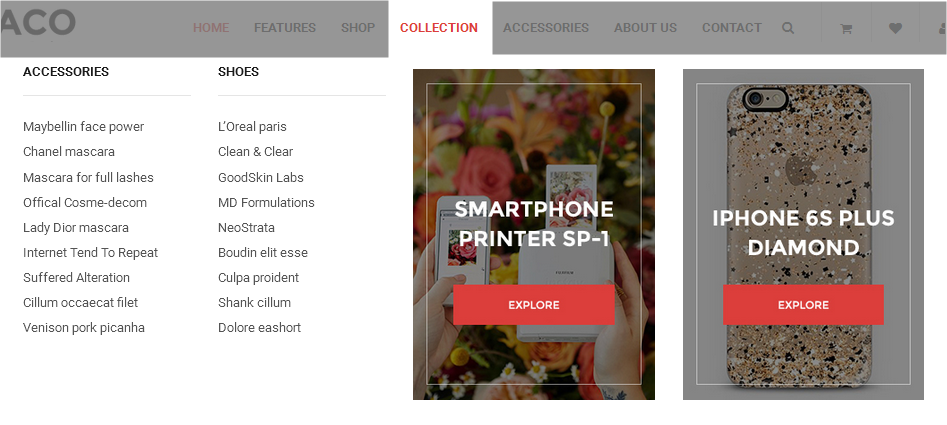The width and height of the screenshot is (947, 425).
Task: Open the L'Oreal paris link
Action: pos(252,127)
